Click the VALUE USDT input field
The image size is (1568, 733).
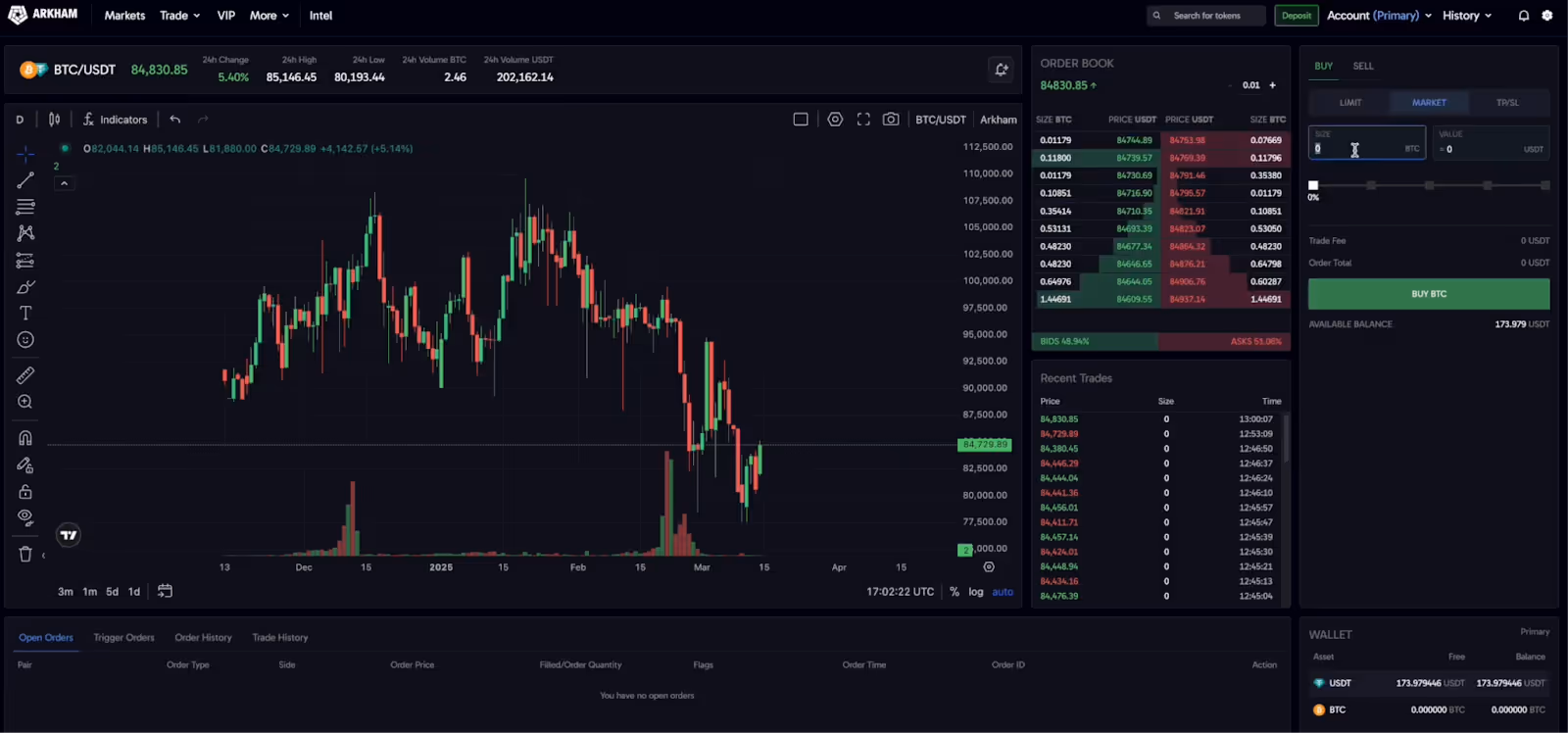tap(1491, 142)
